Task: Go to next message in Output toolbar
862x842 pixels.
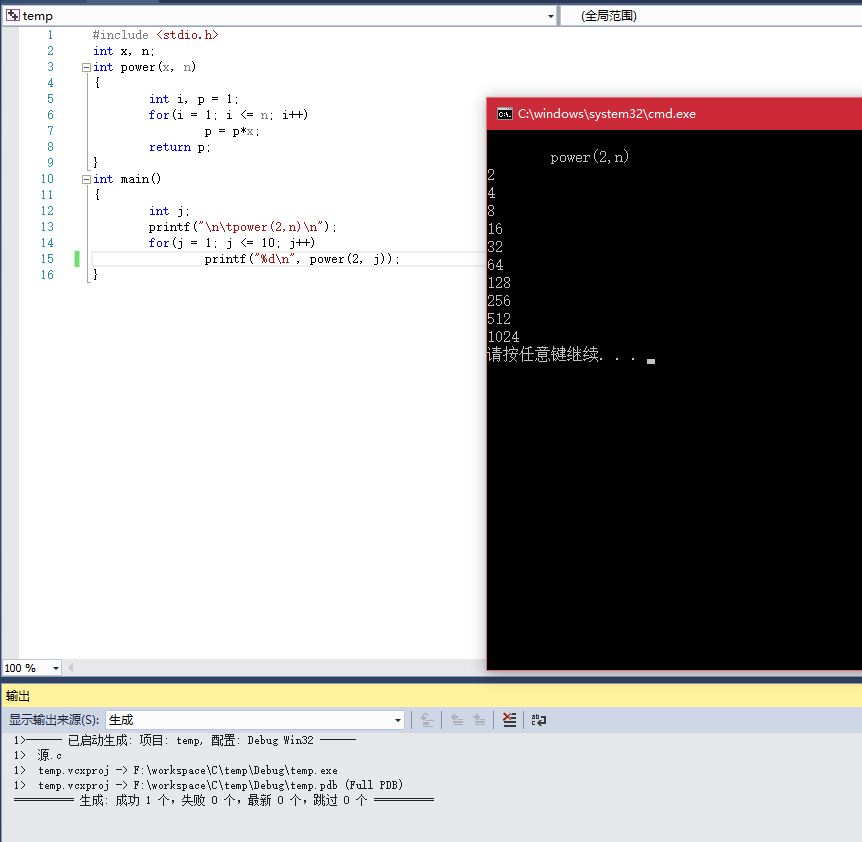Action: 479,720
